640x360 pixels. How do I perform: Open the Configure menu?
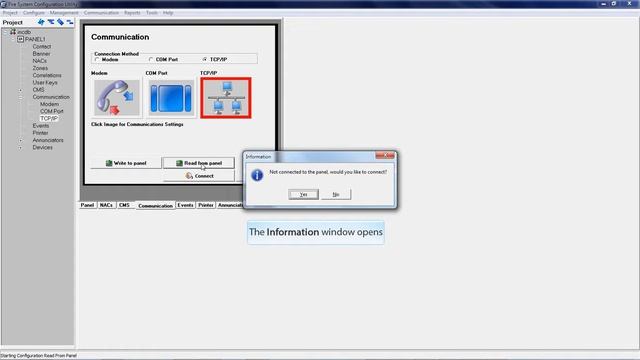point(33,13)
